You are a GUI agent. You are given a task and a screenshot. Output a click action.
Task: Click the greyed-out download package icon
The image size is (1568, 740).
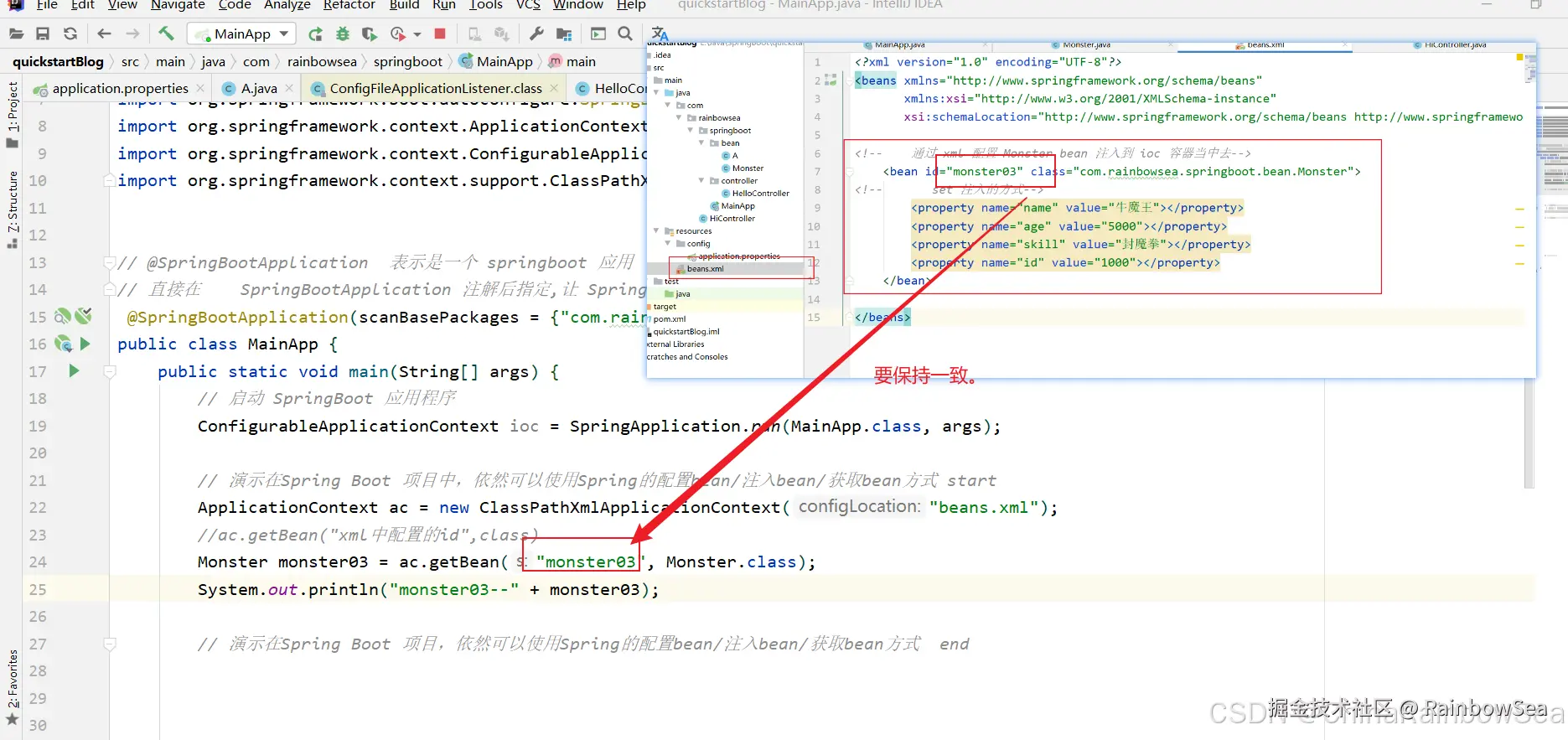(501, 34)
